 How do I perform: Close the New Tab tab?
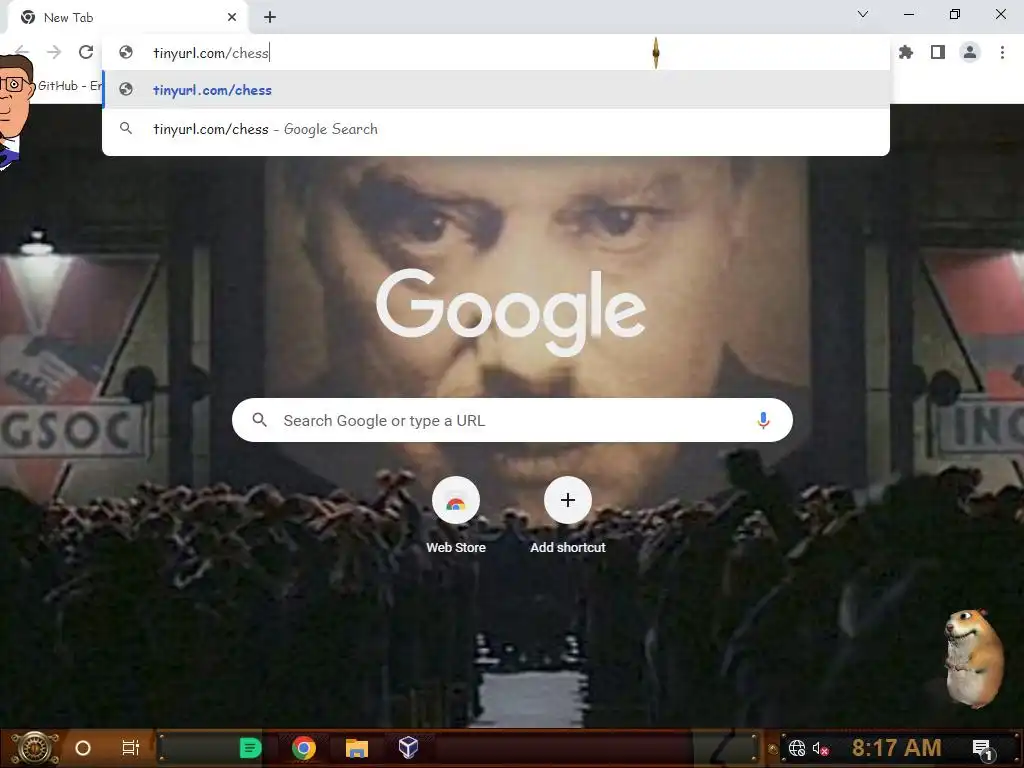(232, 17)
